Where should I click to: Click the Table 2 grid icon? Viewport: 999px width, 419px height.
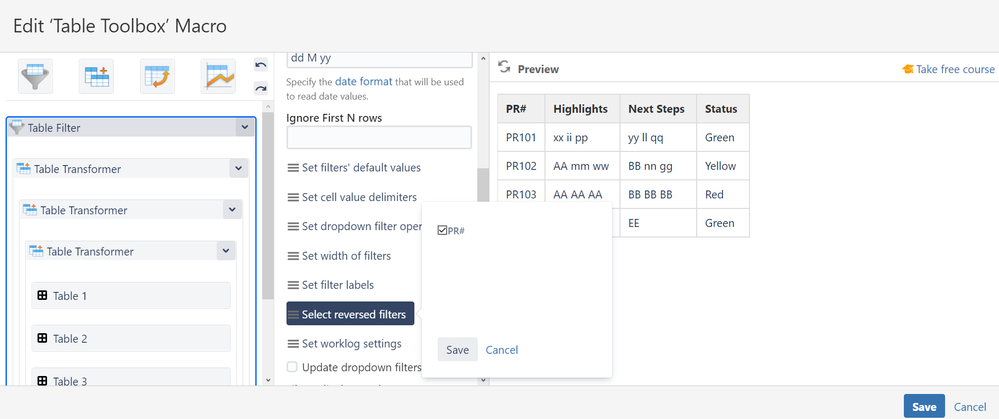42,338
